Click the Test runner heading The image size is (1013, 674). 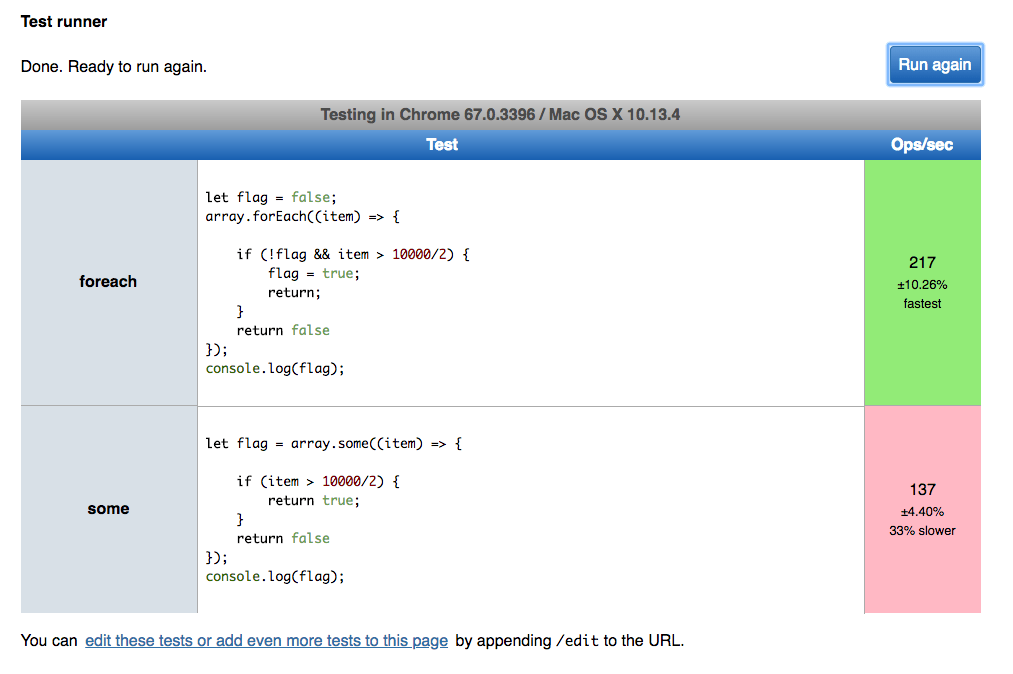pos(64,21)
